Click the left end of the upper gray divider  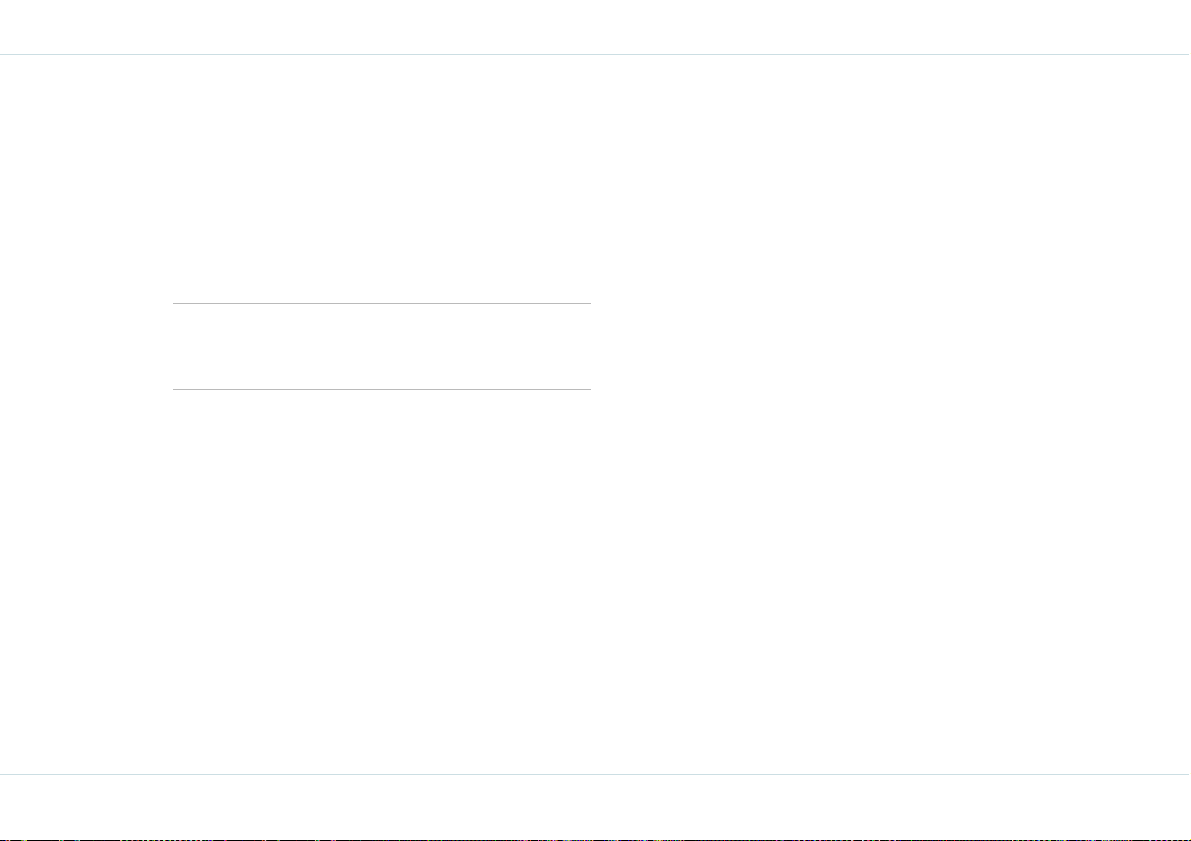[x=176, y=303]
